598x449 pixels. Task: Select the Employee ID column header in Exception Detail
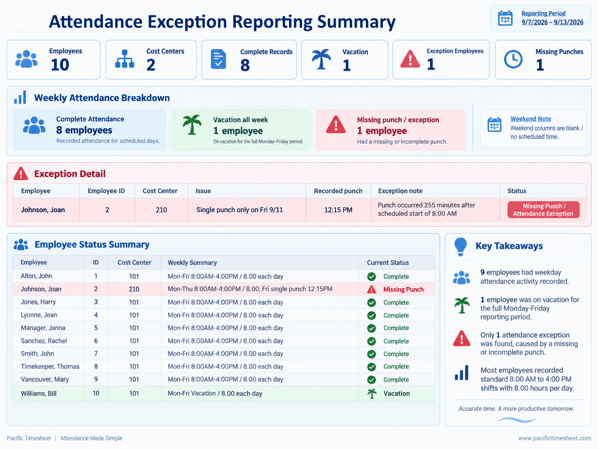[x=106, y=191]
